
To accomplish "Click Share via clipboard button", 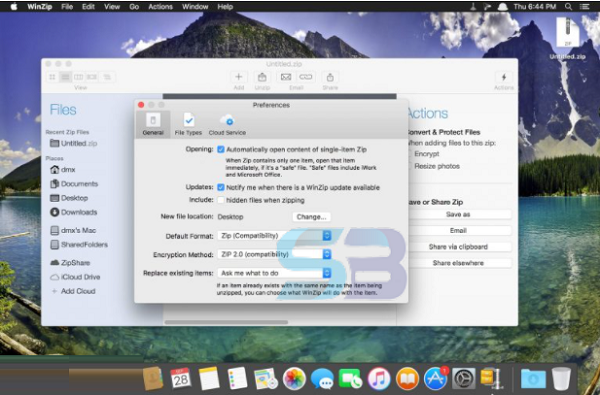I will [458, 247].
